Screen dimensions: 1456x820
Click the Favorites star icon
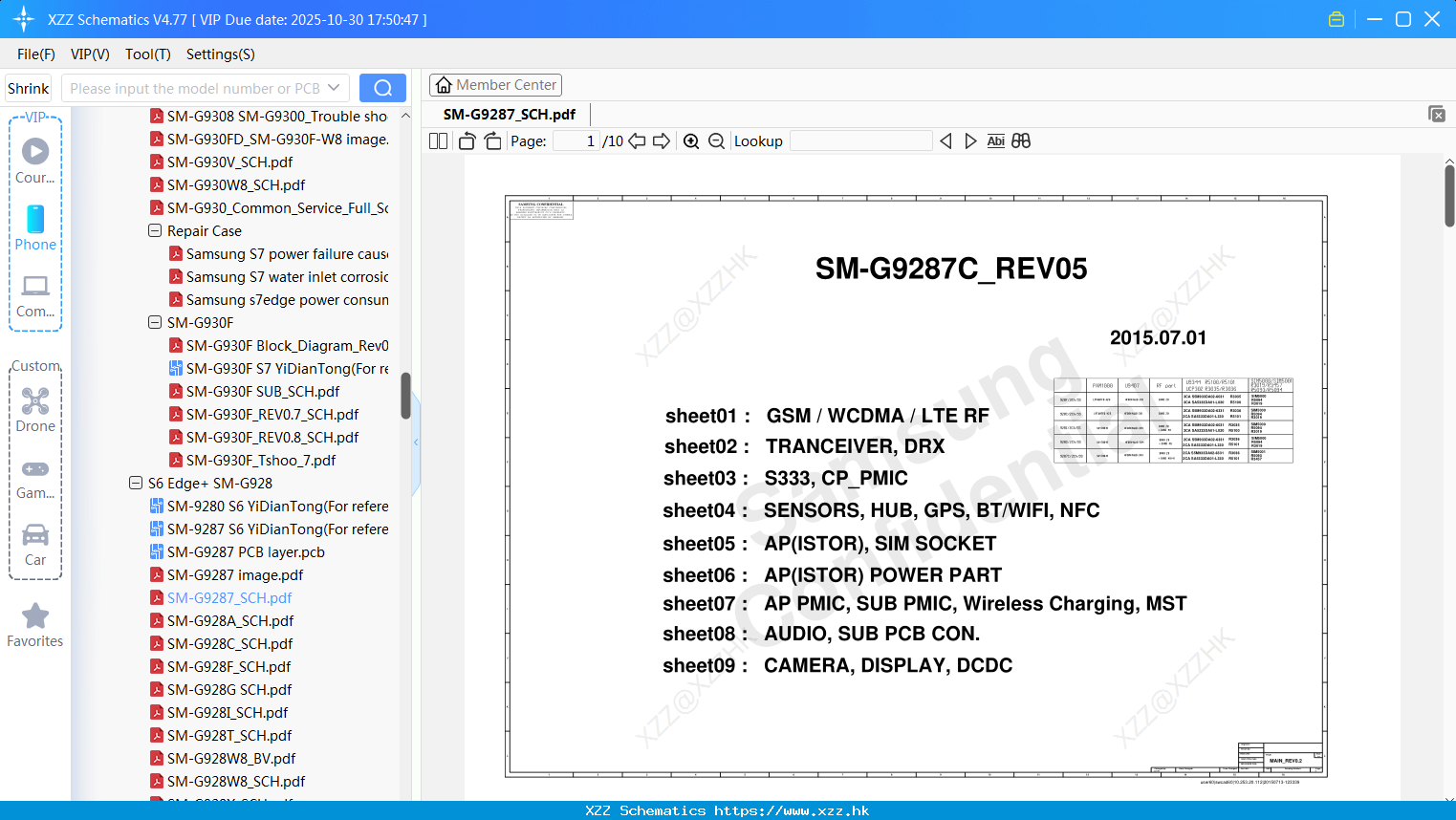(35, 616)
